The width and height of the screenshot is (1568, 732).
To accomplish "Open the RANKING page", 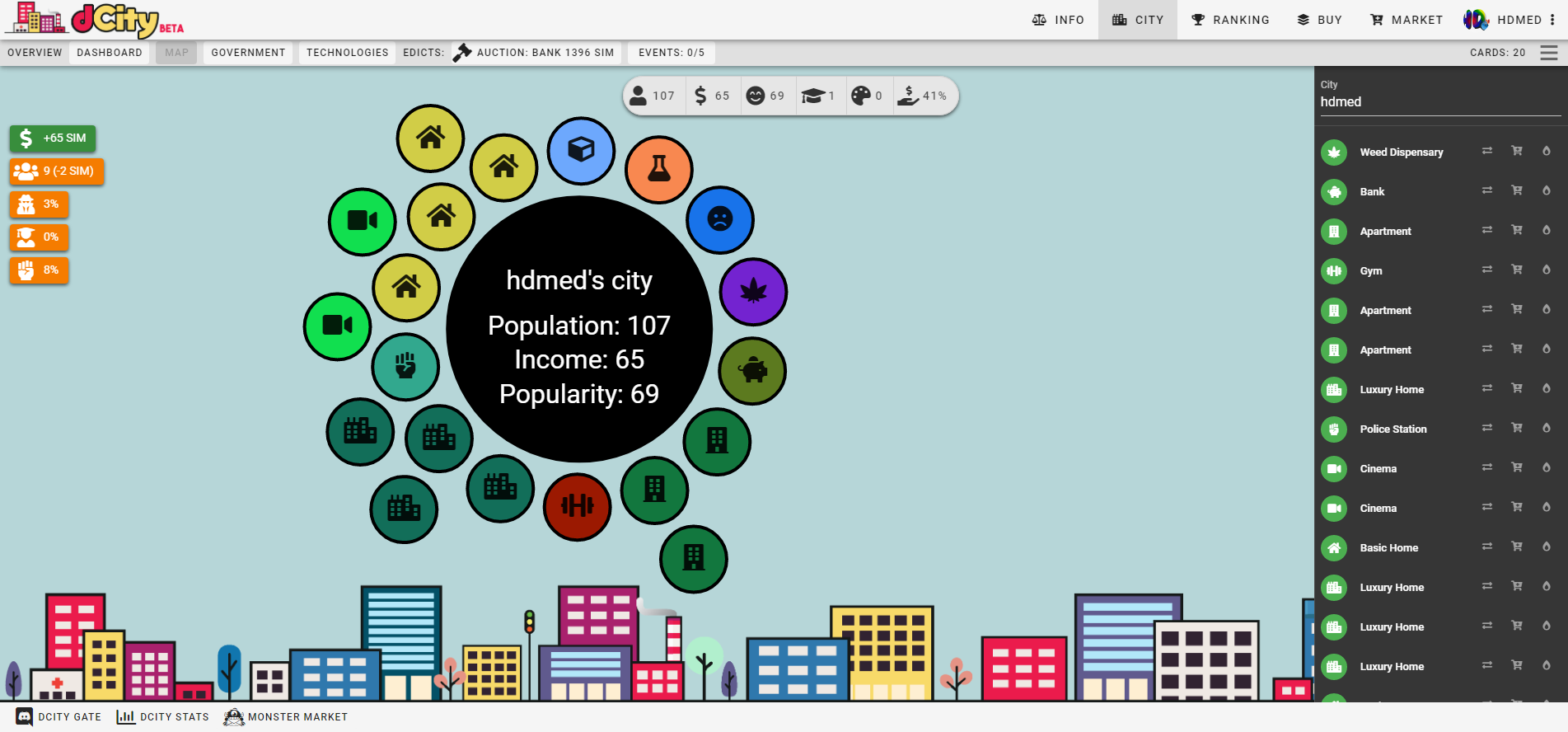I will pos(1231,20).
